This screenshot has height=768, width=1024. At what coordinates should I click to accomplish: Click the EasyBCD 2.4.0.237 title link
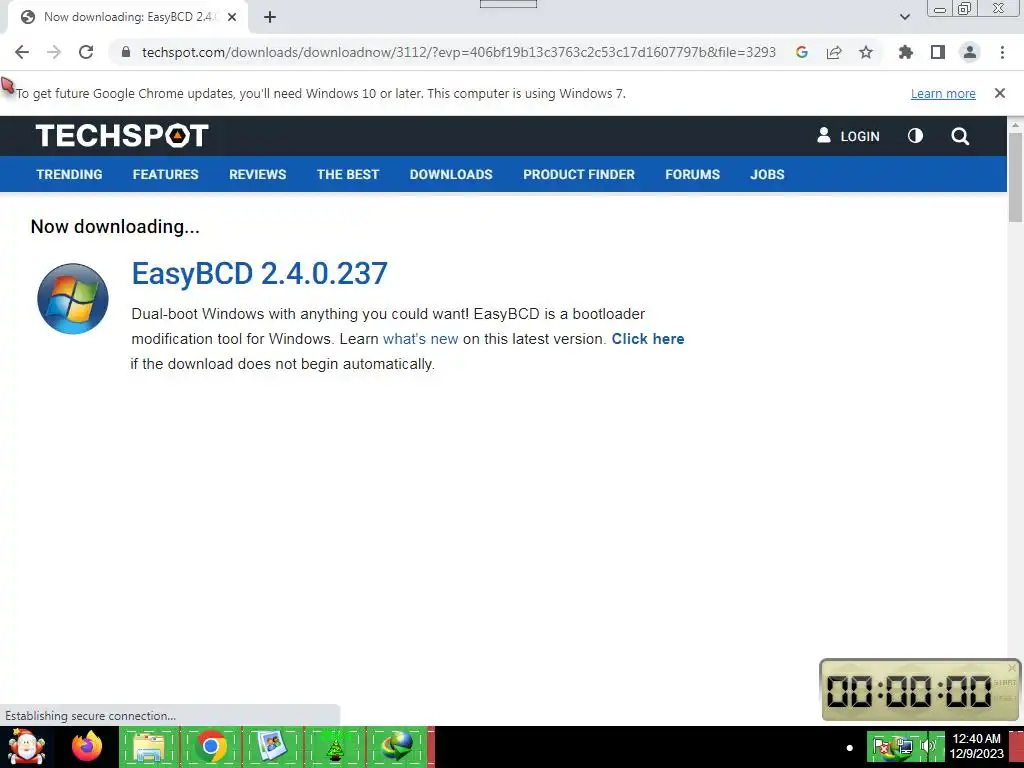click(259, 273)
